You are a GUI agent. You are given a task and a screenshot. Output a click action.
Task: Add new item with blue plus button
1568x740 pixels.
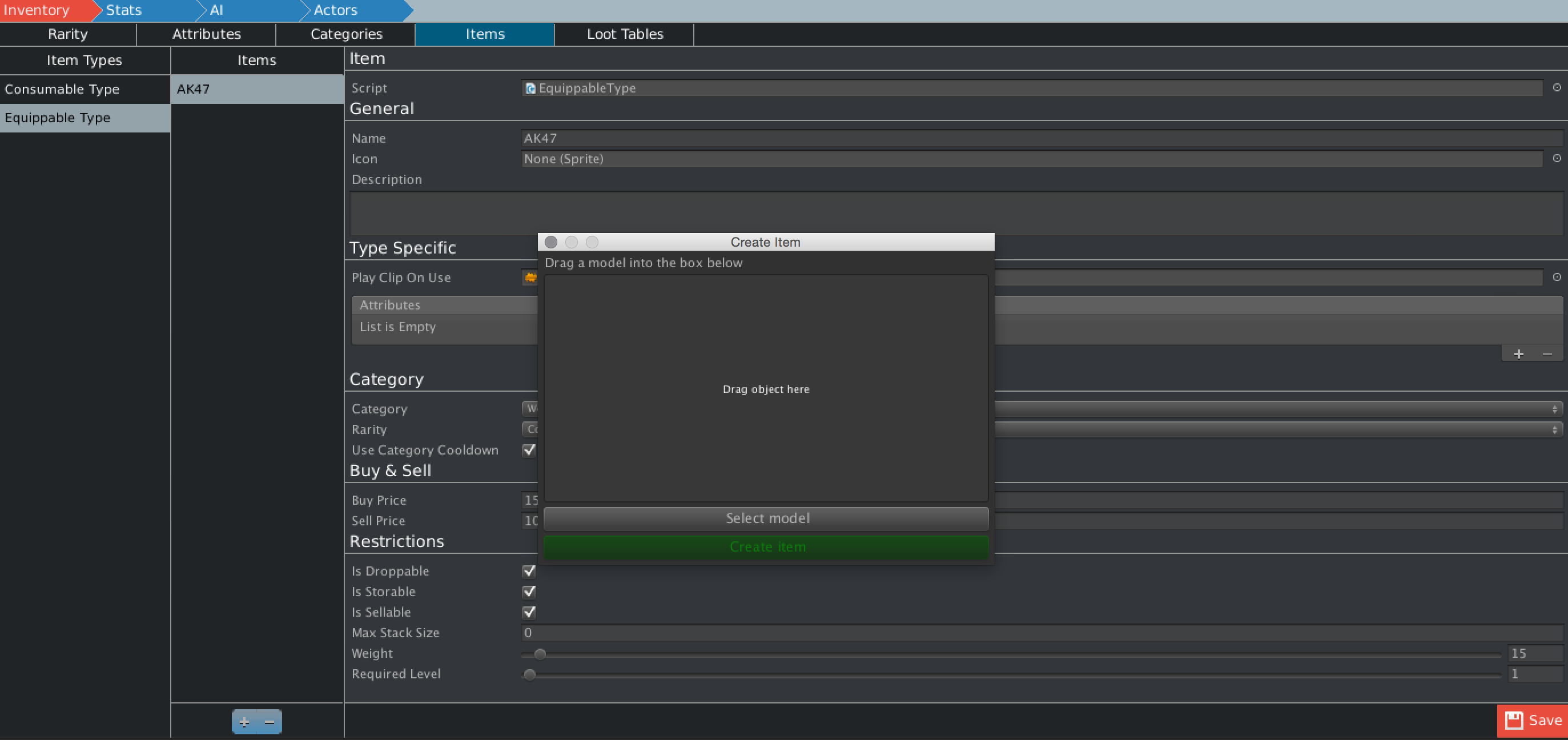(244, 722)
